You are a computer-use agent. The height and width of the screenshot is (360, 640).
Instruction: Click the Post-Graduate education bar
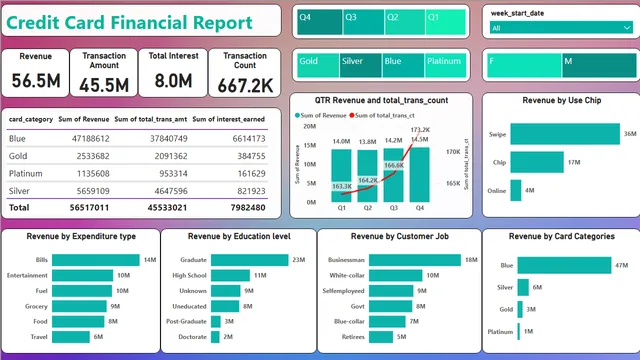coord(216,322)
